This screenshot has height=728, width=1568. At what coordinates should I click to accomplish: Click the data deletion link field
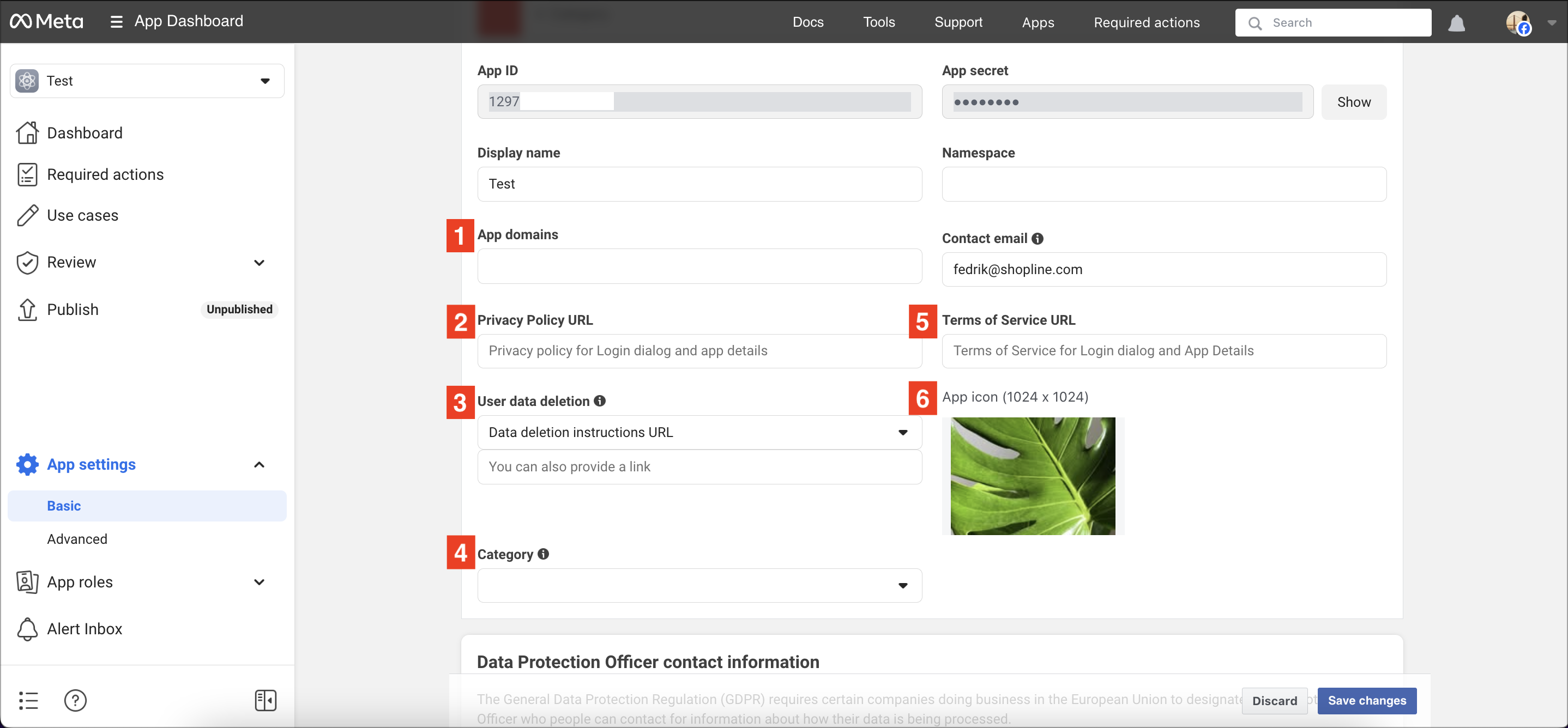click(x=699, y=467)
